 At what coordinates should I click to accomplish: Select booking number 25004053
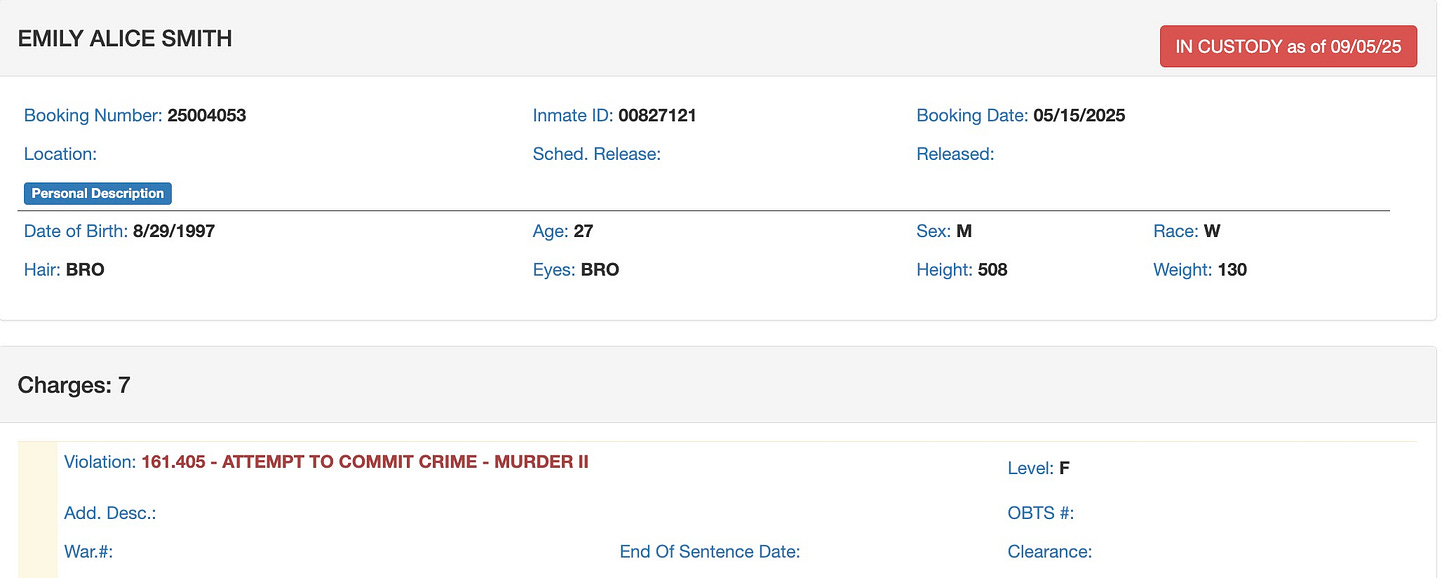(206, 115)
